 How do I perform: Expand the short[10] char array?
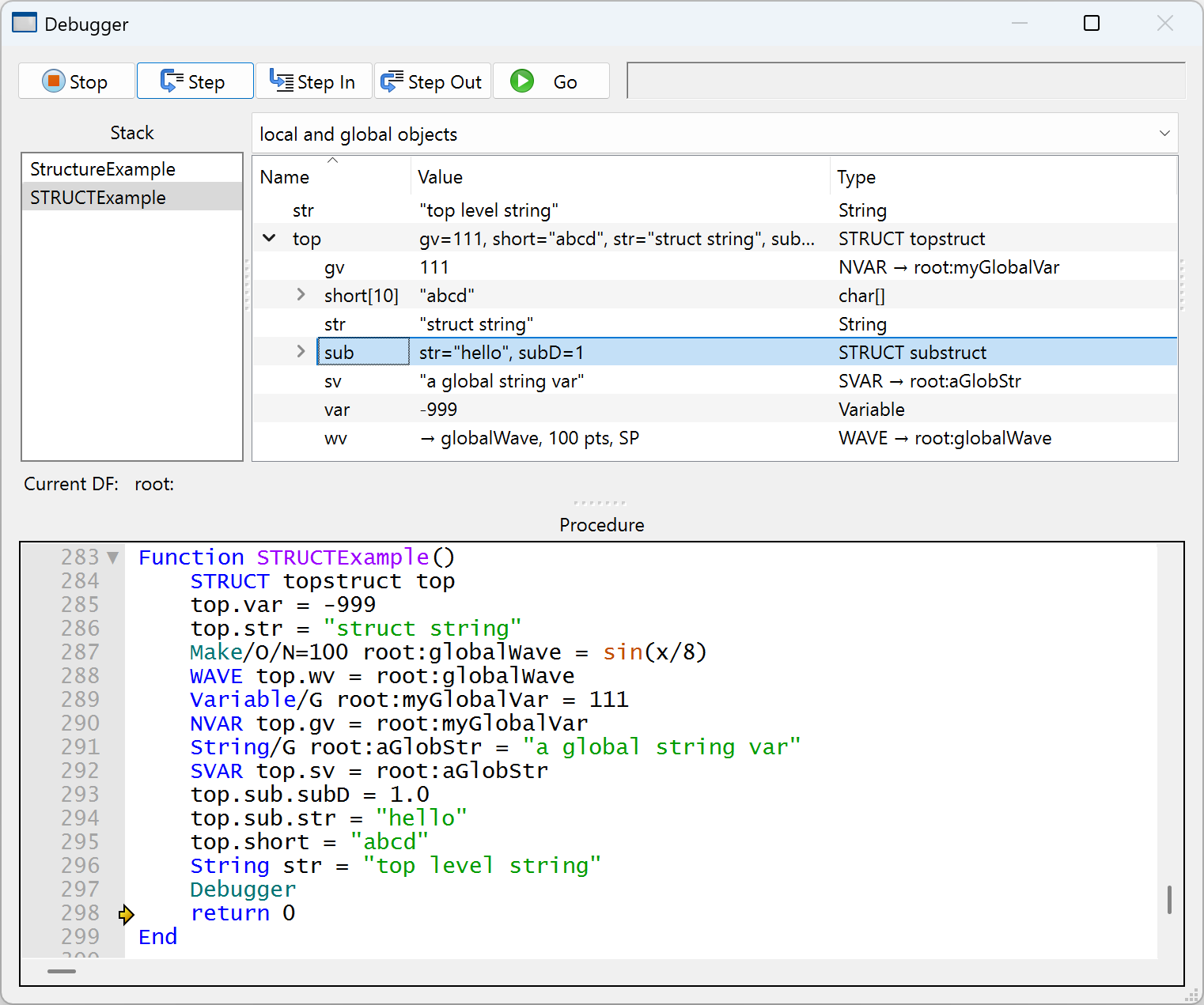301,295
